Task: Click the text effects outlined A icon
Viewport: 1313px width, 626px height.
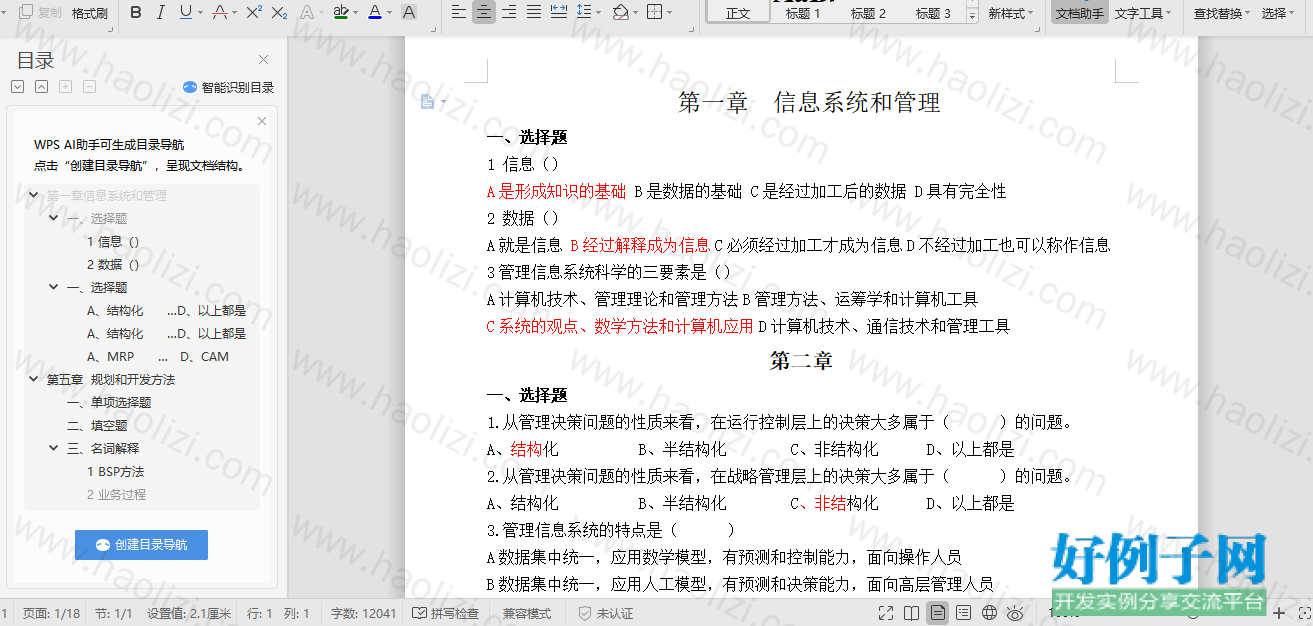Action: point(307,13)
